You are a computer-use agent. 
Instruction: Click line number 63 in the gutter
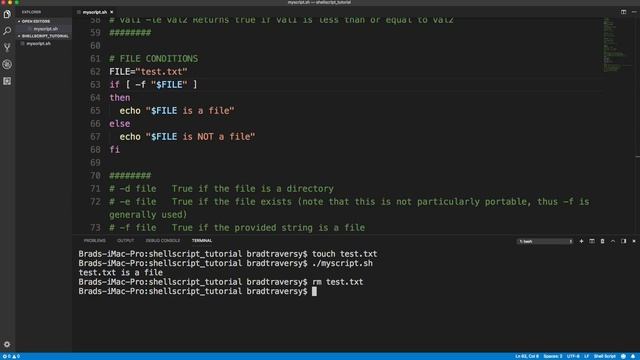(x=95, y=84)
